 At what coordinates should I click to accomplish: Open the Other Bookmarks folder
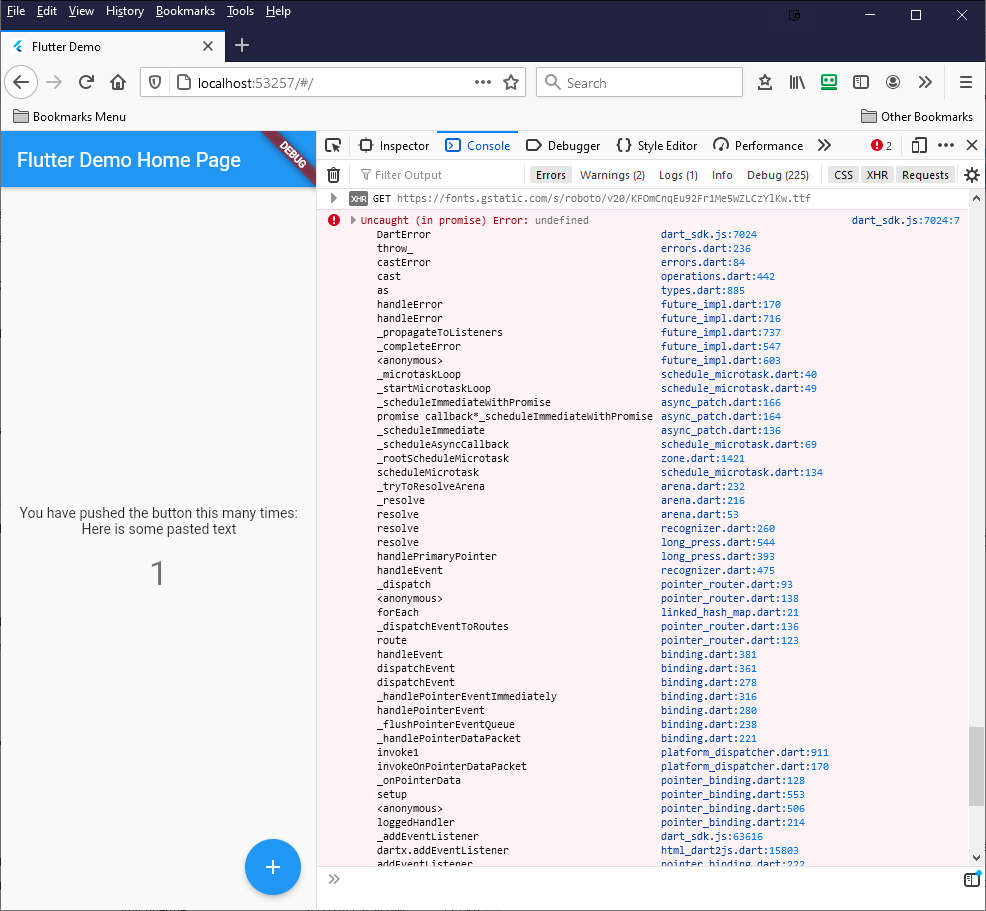tap(916, 116)
